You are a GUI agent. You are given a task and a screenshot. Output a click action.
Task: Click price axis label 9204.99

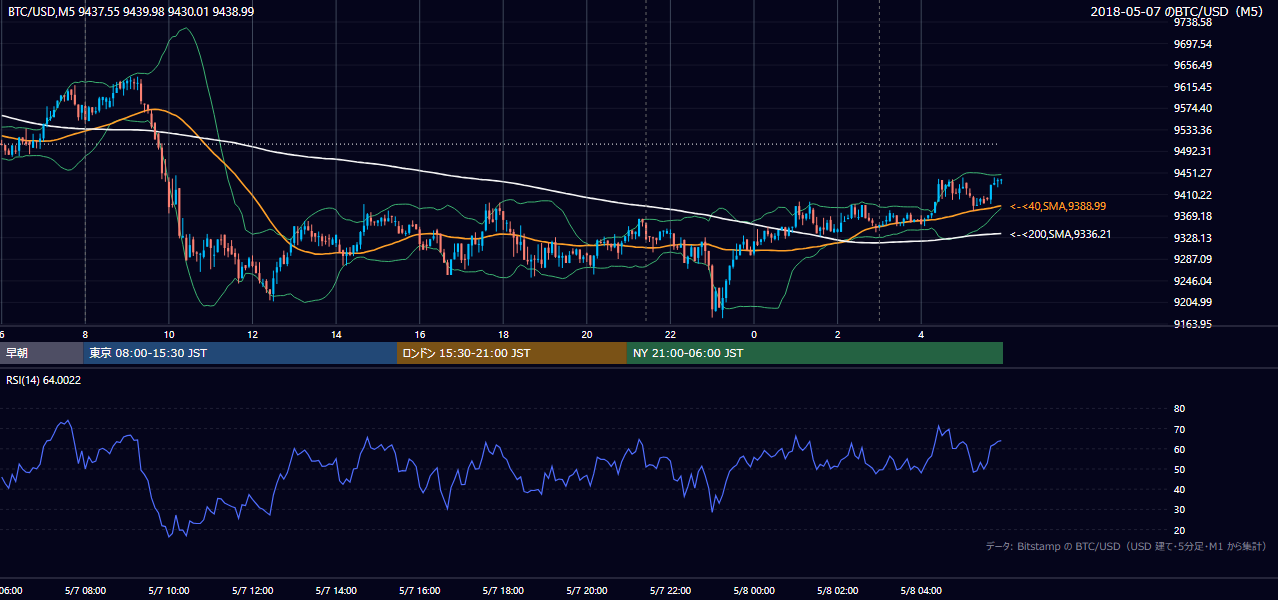point(1193,302)
